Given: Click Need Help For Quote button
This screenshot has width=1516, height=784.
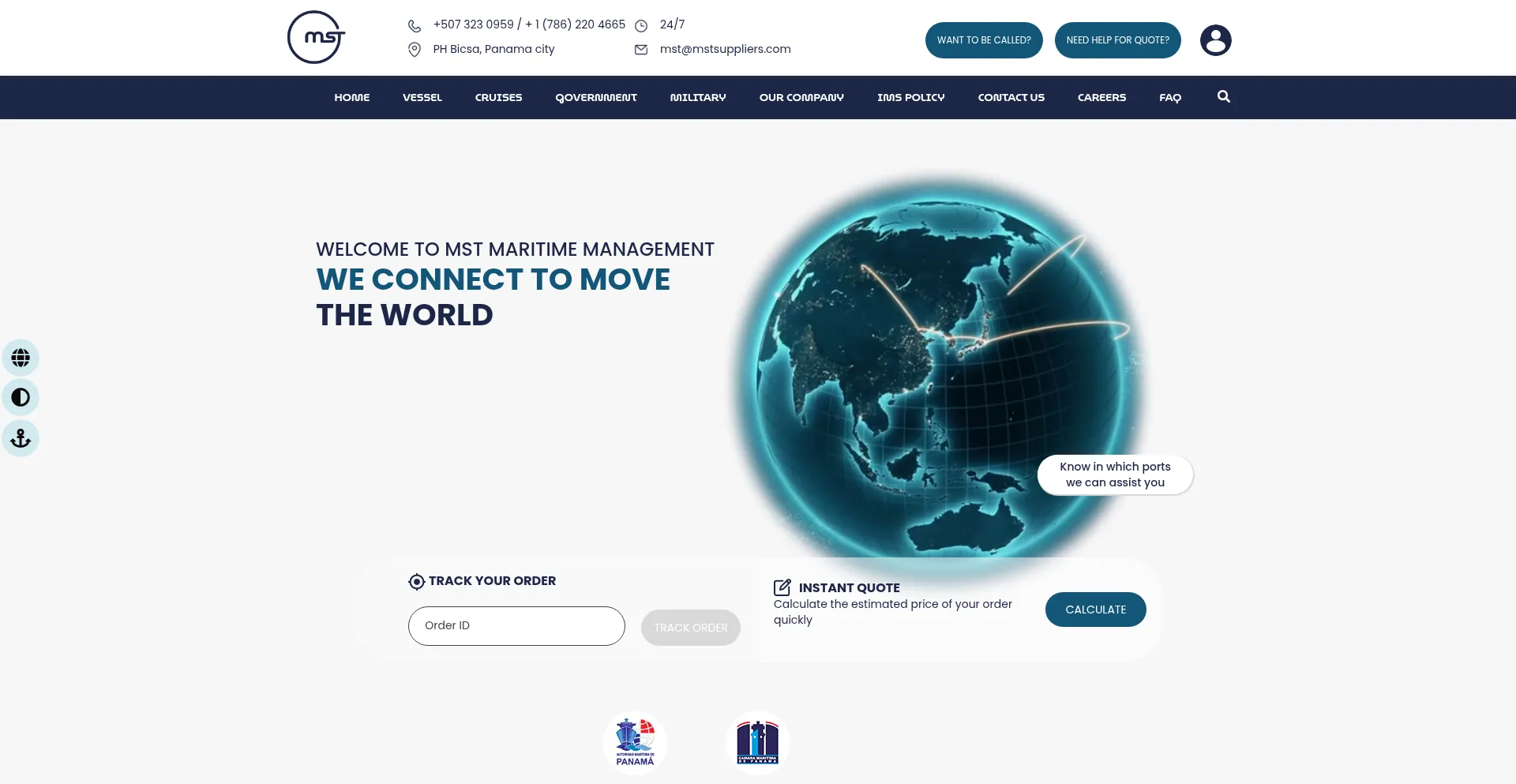Looking at the screenshot, I should pyautogui.click(x=1118, y=40).
